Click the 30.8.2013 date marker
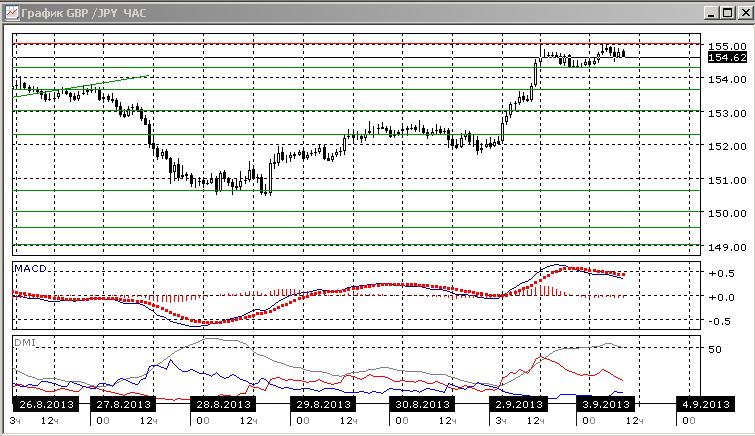Image resolution: width=755 pixels, height=436 pixels. click(x=422, y=404)
